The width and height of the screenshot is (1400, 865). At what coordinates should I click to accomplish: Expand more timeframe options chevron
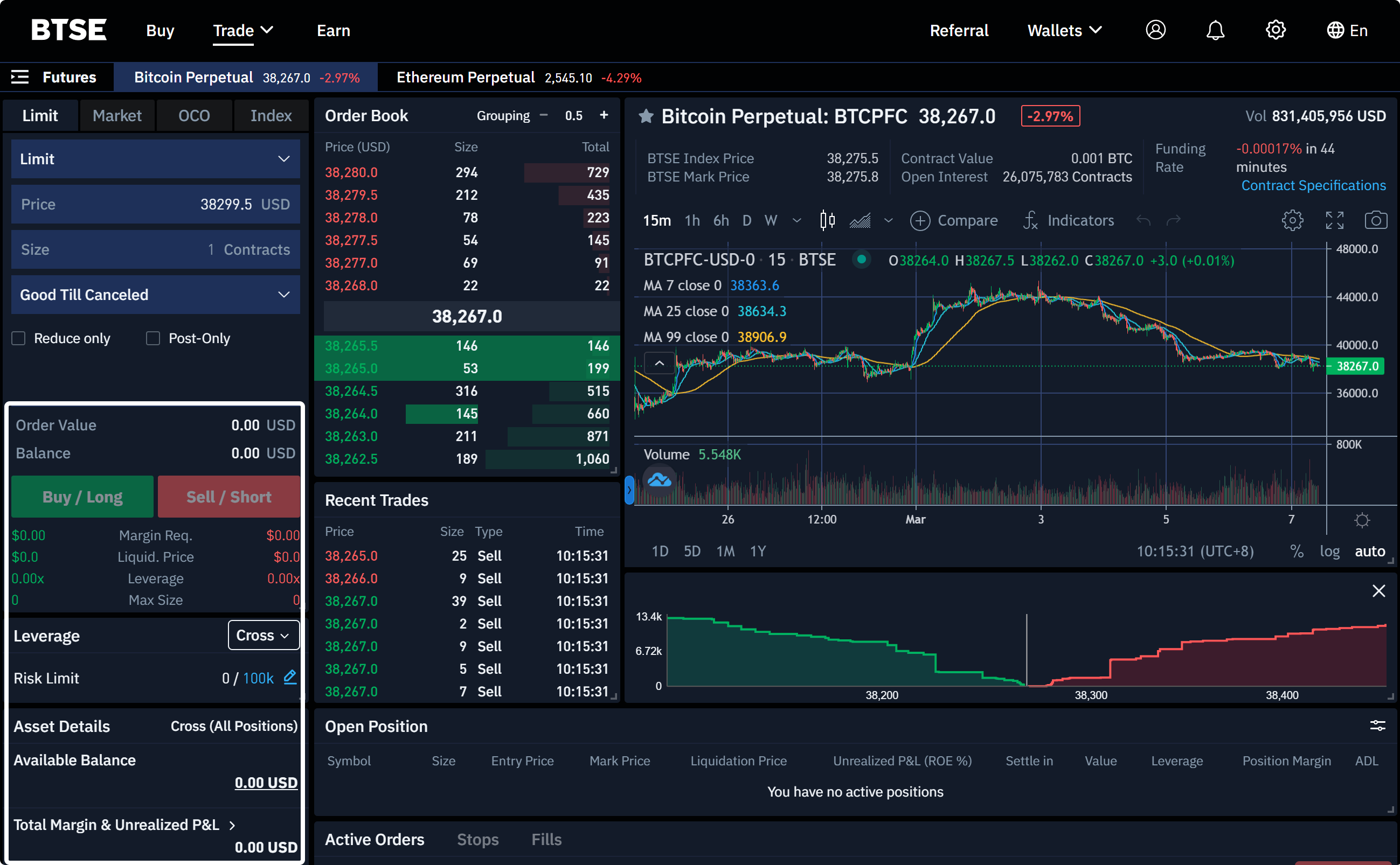pyautogui.click(x=796, y=220)
